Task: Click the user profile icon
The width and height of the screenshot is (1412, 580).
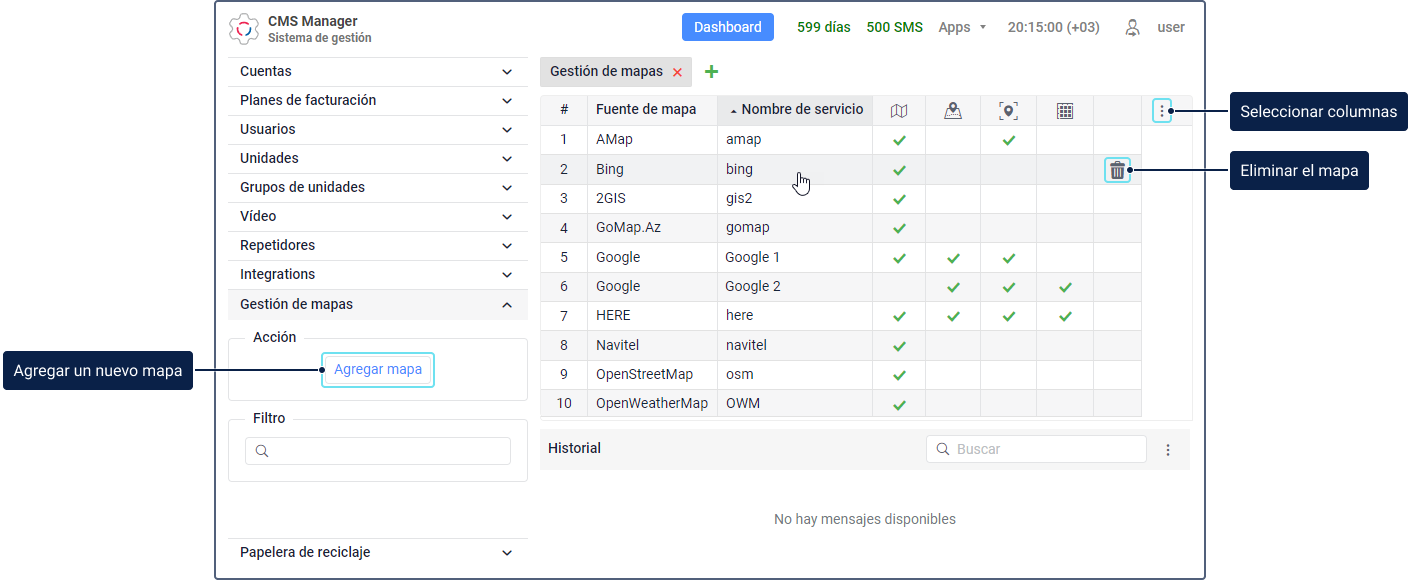Action: click(x=1132, y=28)
